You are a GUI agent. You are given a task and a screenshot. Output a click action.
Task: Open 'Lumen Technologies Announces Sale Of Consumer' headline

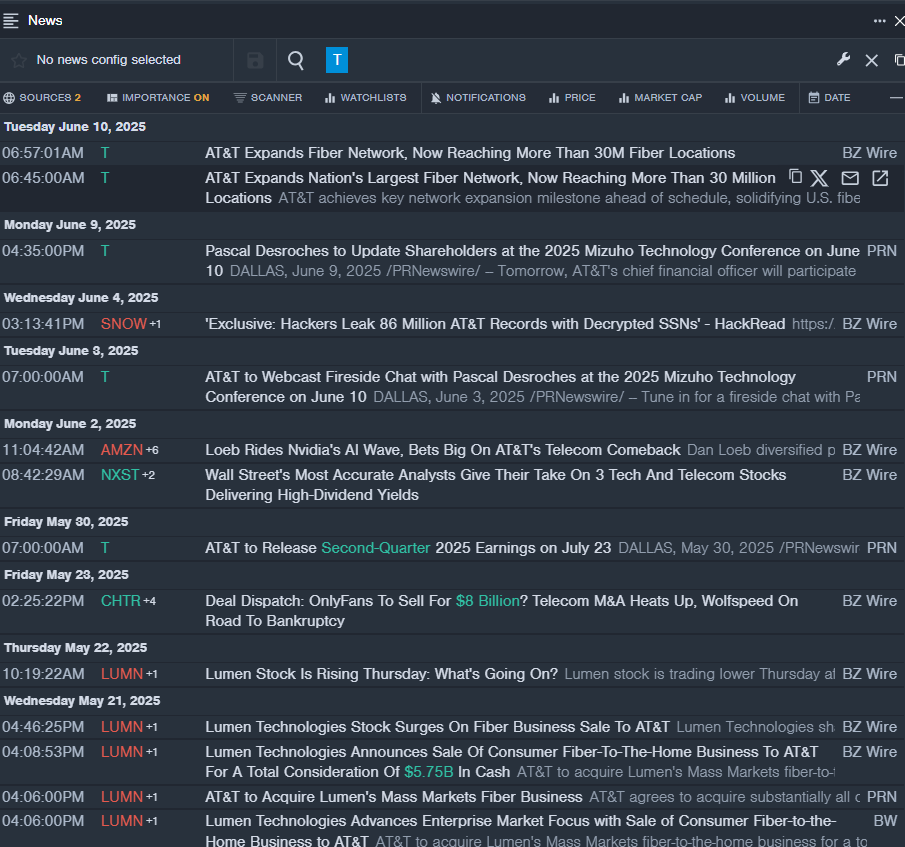pos(511,762)
